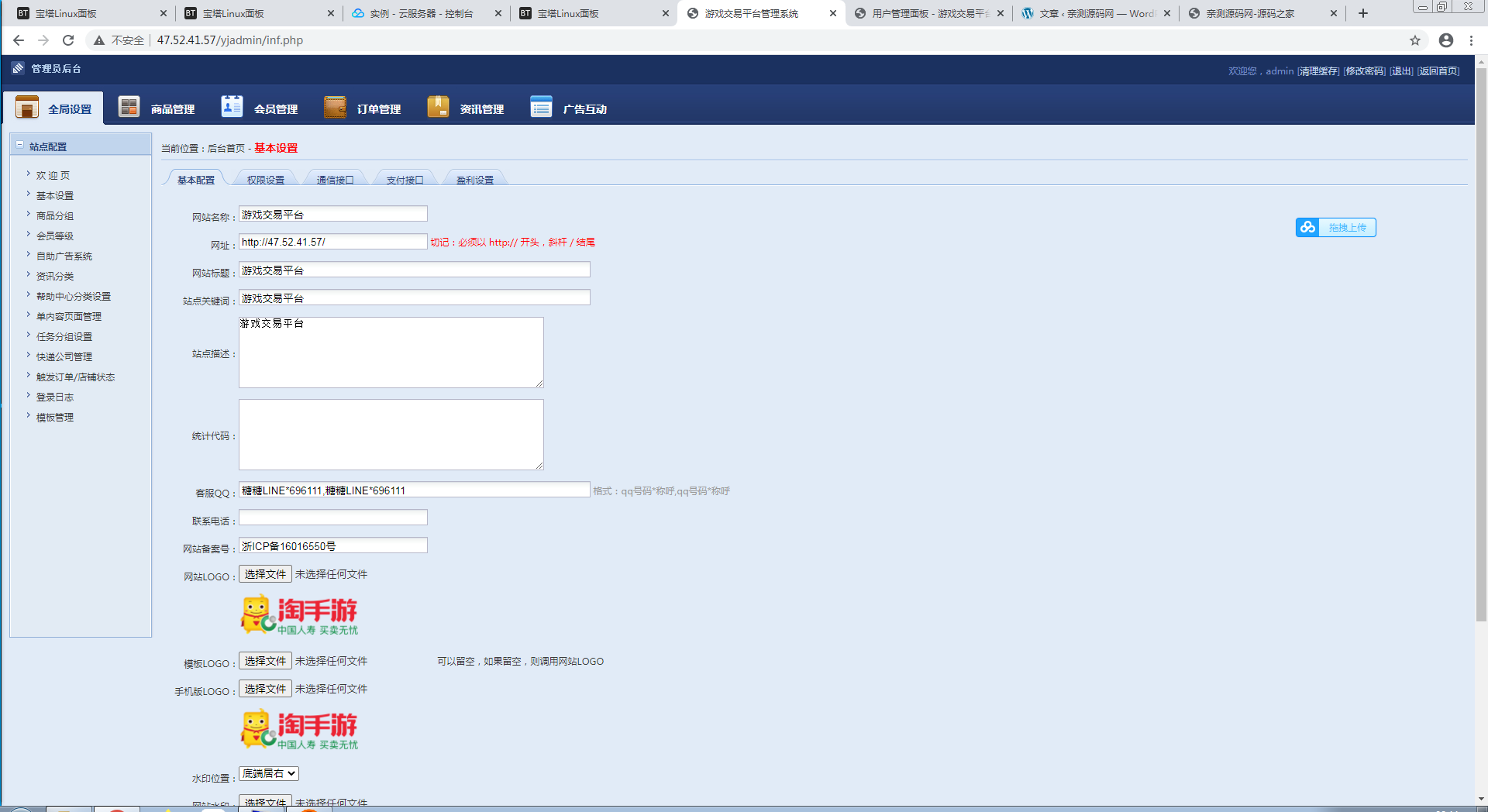The image size is (1488, 812).
Task: Open the 水印位置 dropdown
Action: pos(268,773)
